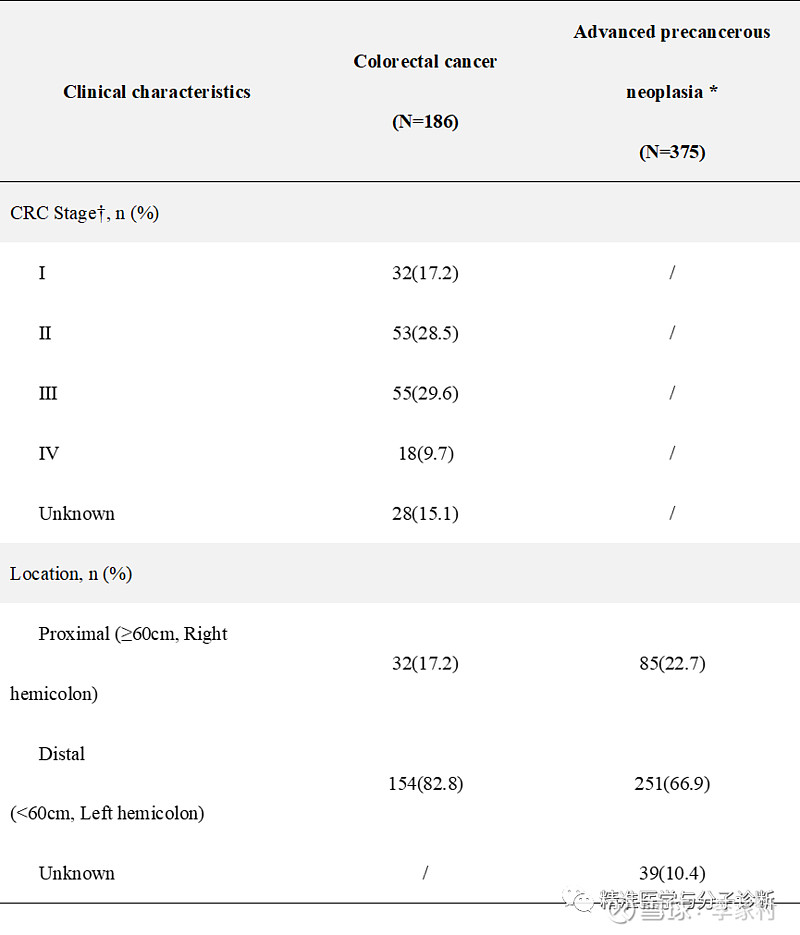The height and width of the screenshot is (935, 800).
Task: Click the unknown stage value 28(15.1)
Action: click(425, 513)
